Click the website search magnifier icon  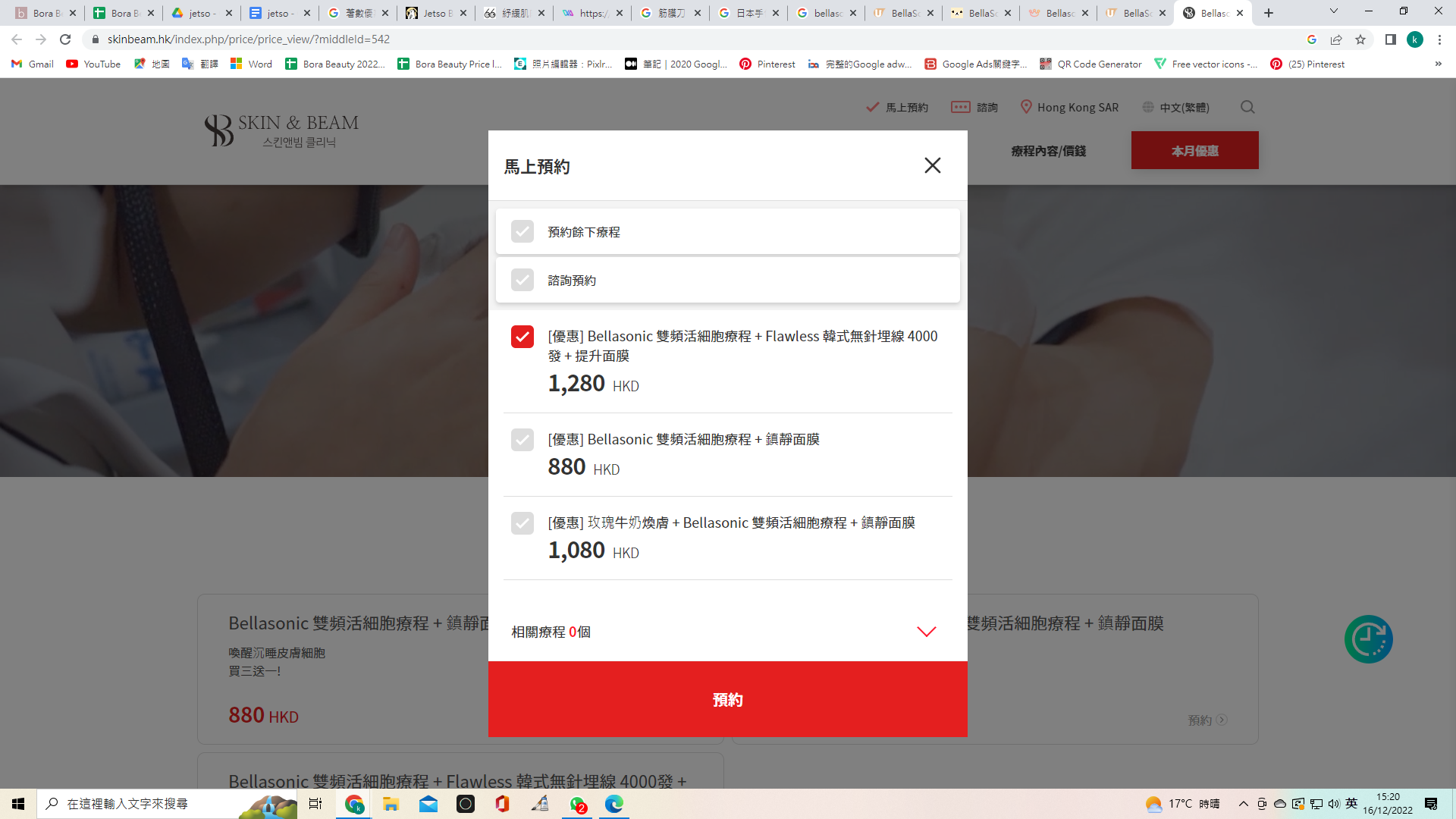pos(1247,107)
